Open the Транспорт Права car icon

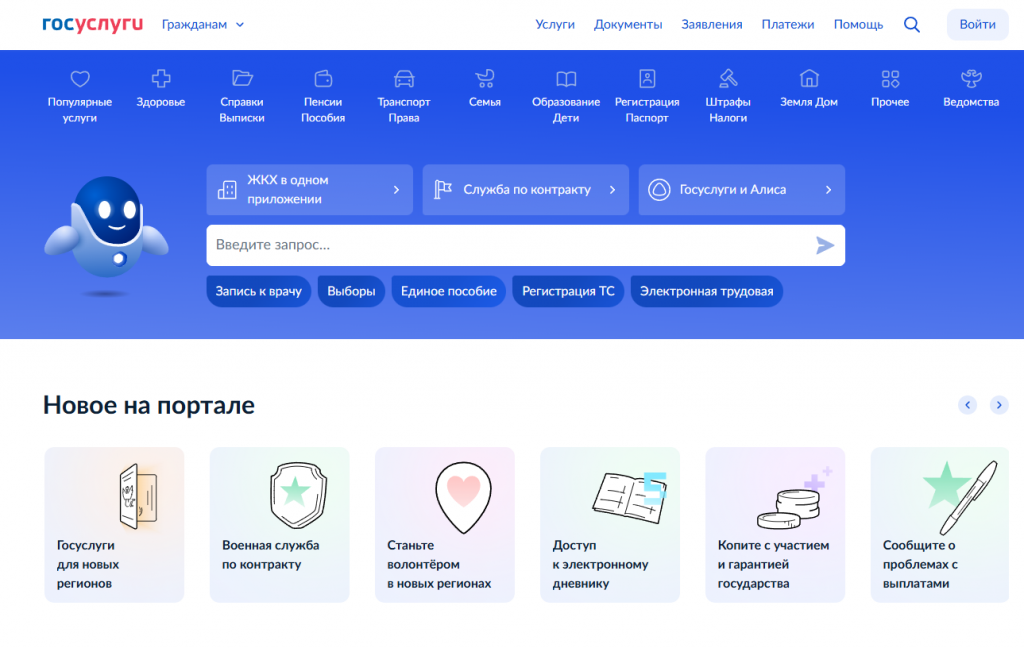[404, 79]
